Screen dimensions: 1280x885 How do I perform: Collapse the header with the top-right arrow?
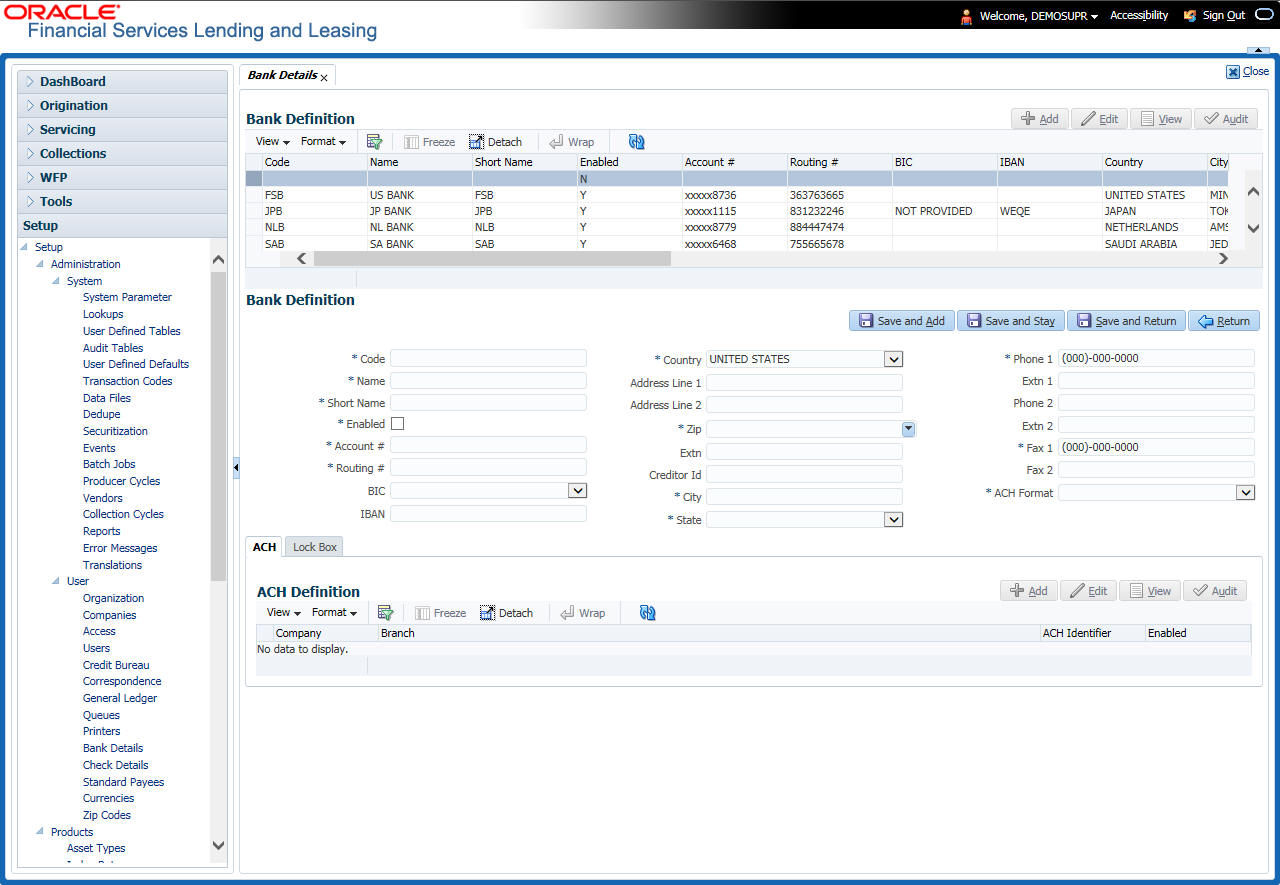pyautogui.click(x=1258, y=50)
